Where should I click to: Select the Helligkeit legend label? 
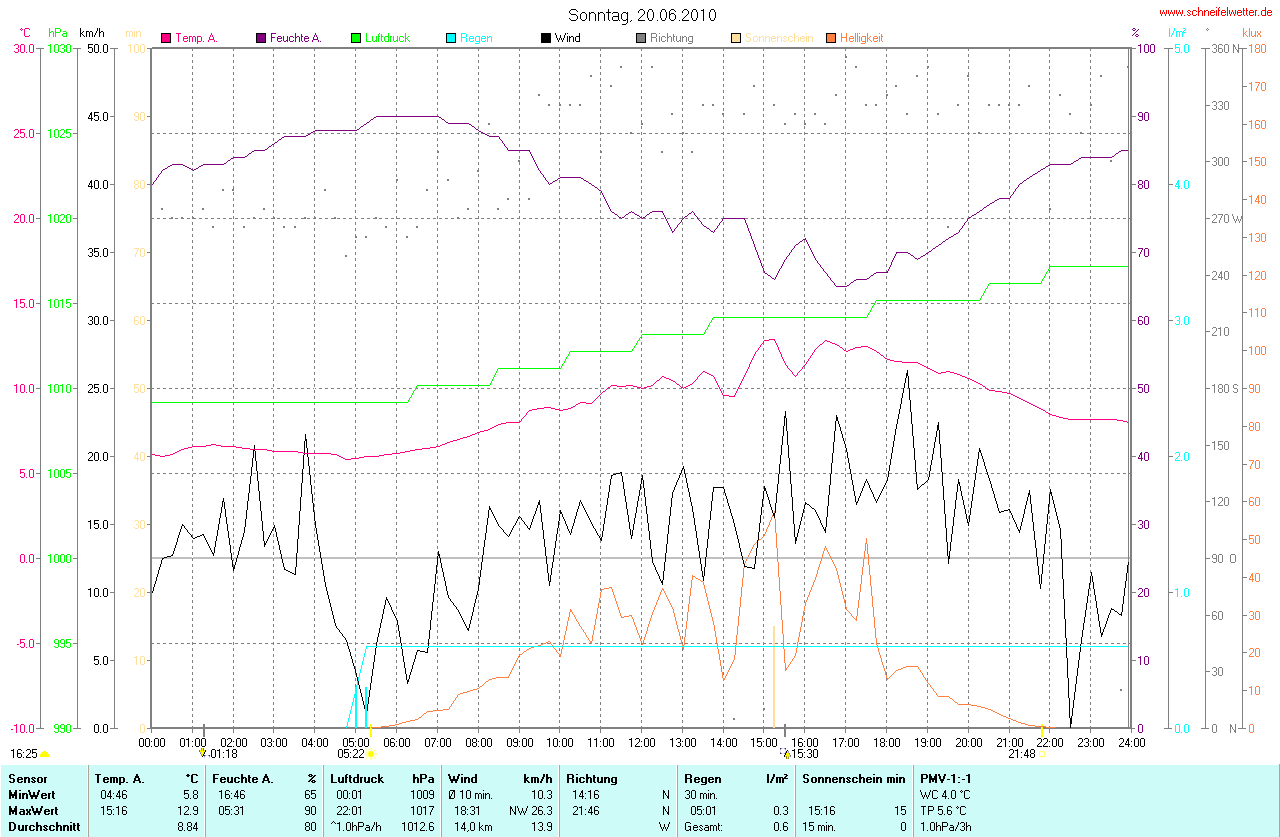[861, 38]
